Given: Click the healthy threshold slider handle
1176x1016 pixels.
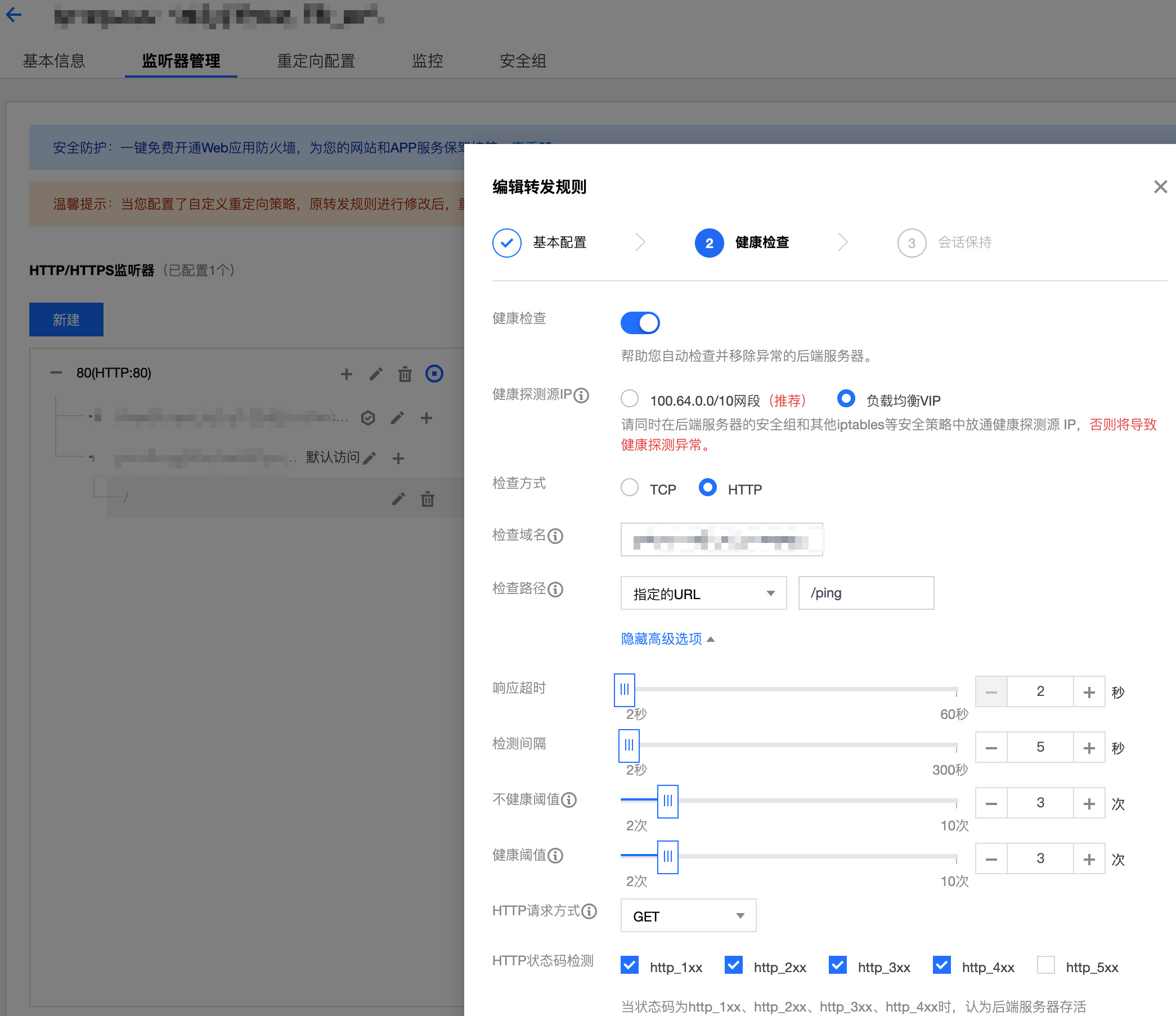Looking at the screenshot, I should pyautogui.click(x=667, y=856).
